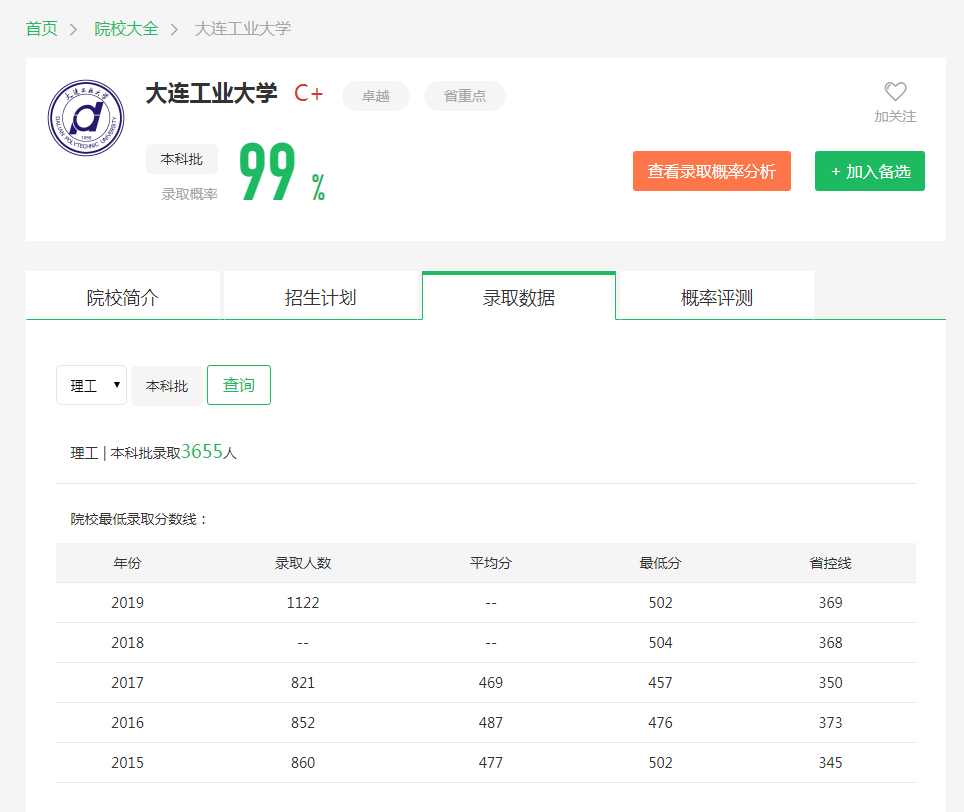964x812 pixels.
Task: Click the C+ rating label
Action: 308,93
